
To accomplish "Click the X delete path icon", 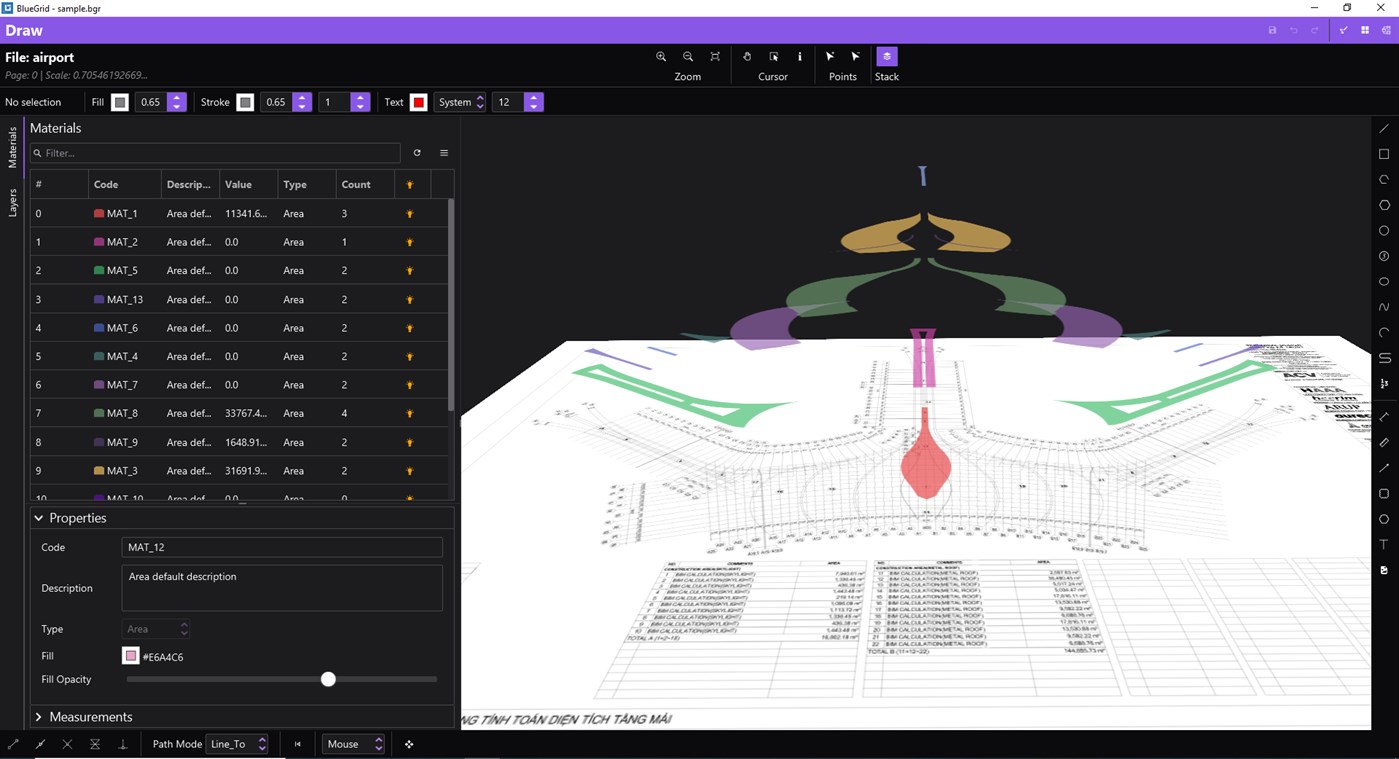I will [x=67, y=744].
